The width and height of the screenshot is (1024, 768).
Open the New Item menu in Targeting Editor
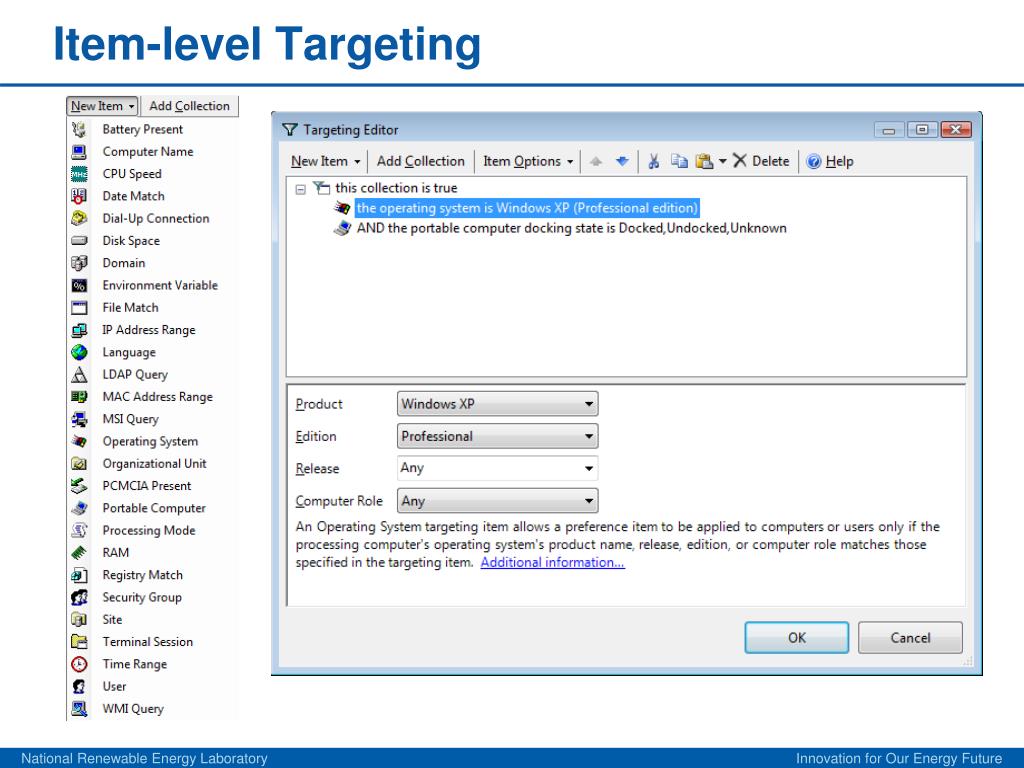tap(325, 161)
